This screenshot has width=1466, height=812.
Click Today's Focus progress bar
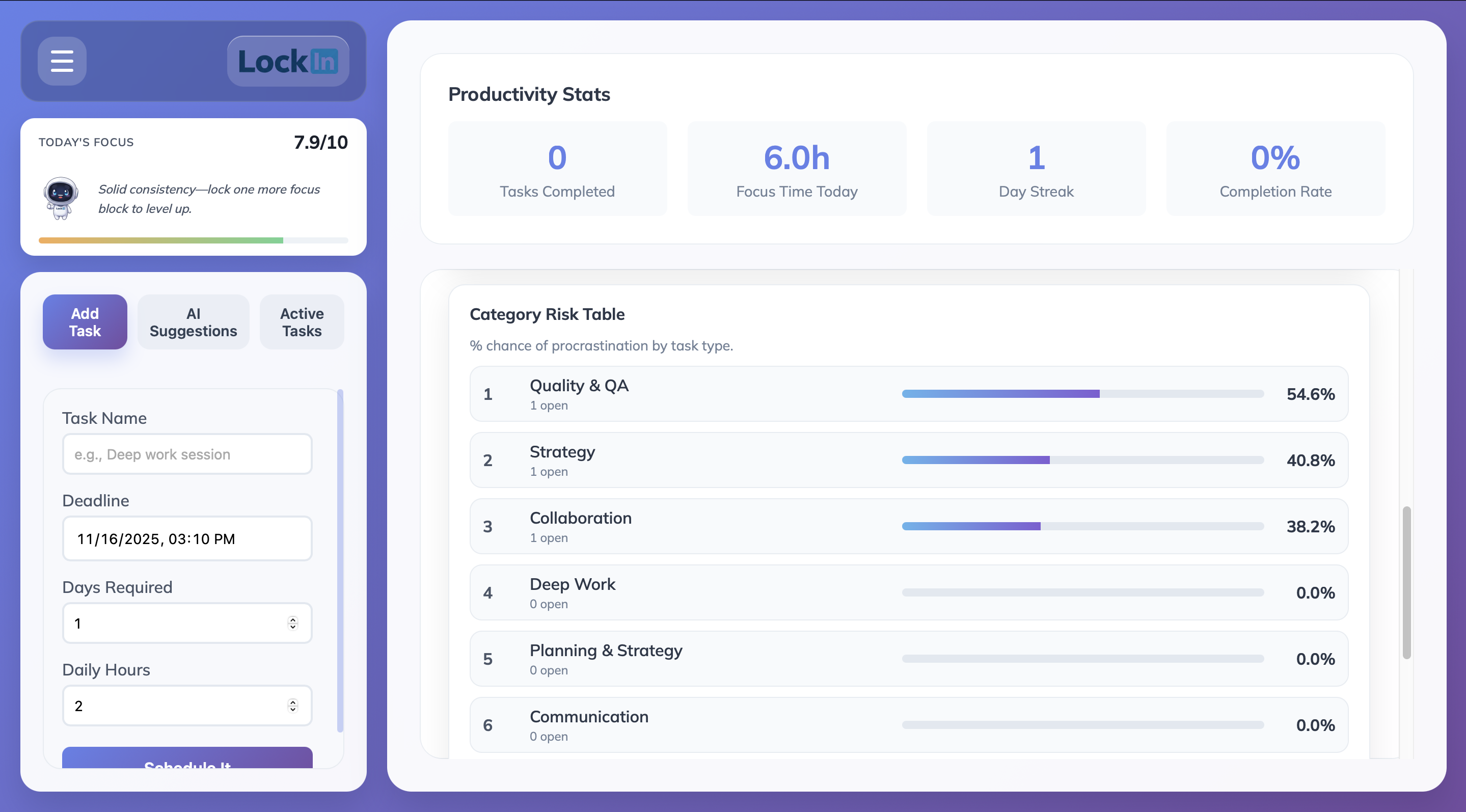tap(193, 241)
